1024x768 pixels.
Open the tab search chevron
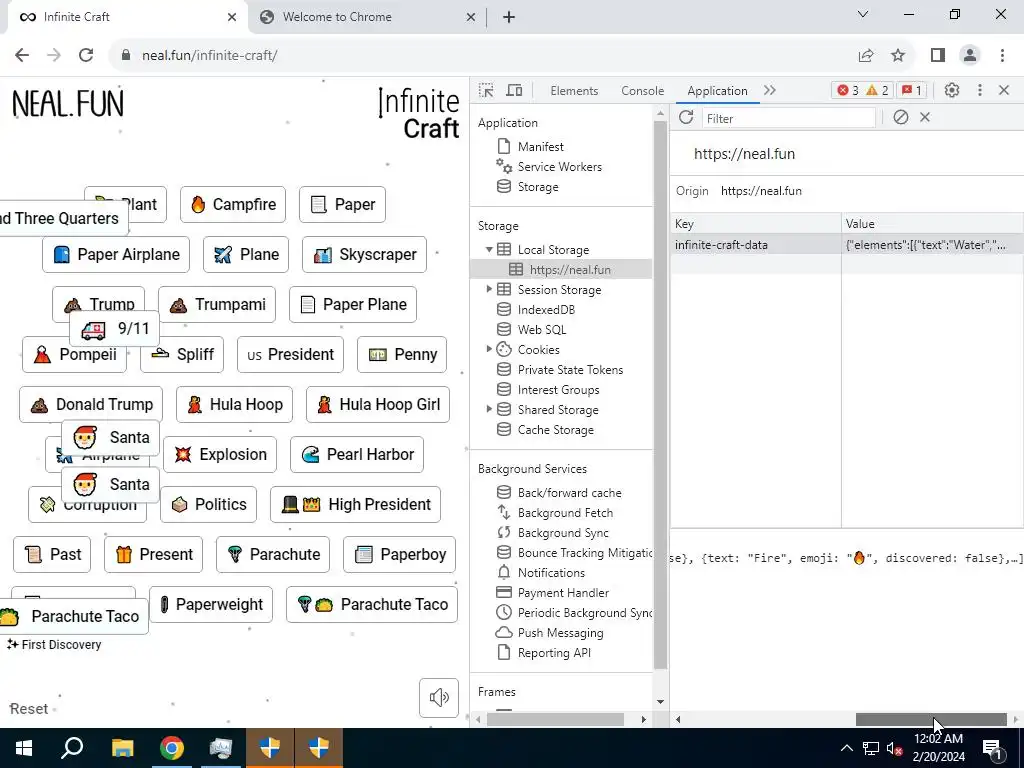point(863,14)
